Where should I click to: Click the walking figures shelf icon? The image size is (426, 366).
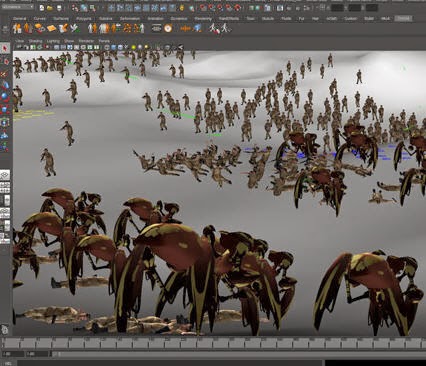[214, 29]
